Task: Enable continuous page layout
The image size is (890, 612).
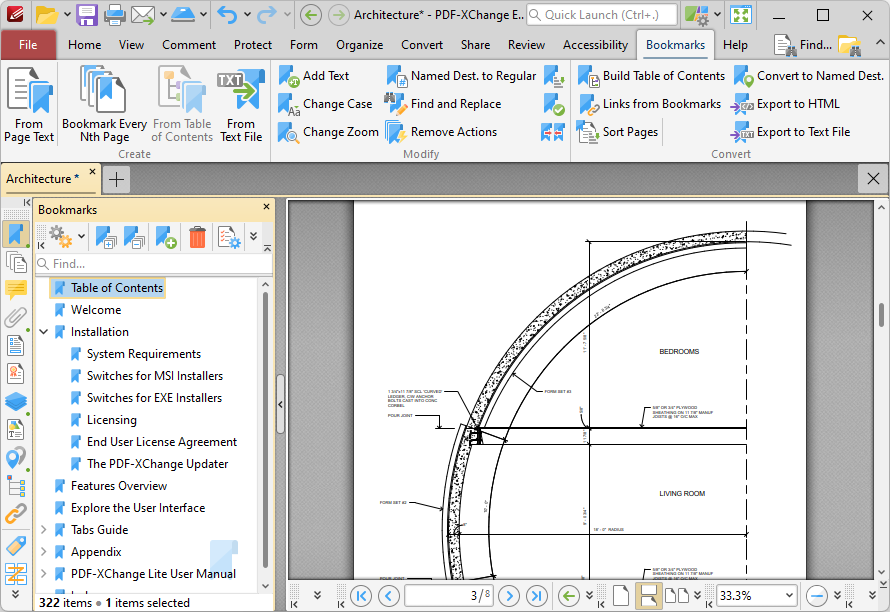Action: pos(648,596)
